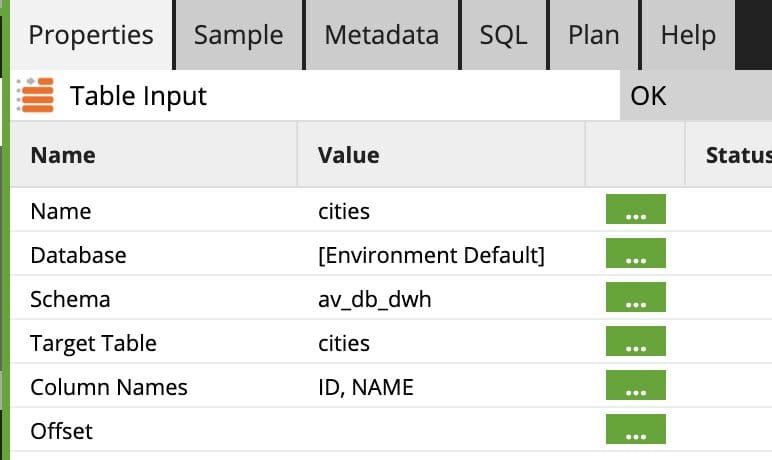This screenshot has width=772, height=460.
Task: Click the ellipsis button for Database
Action: [635, 255]
